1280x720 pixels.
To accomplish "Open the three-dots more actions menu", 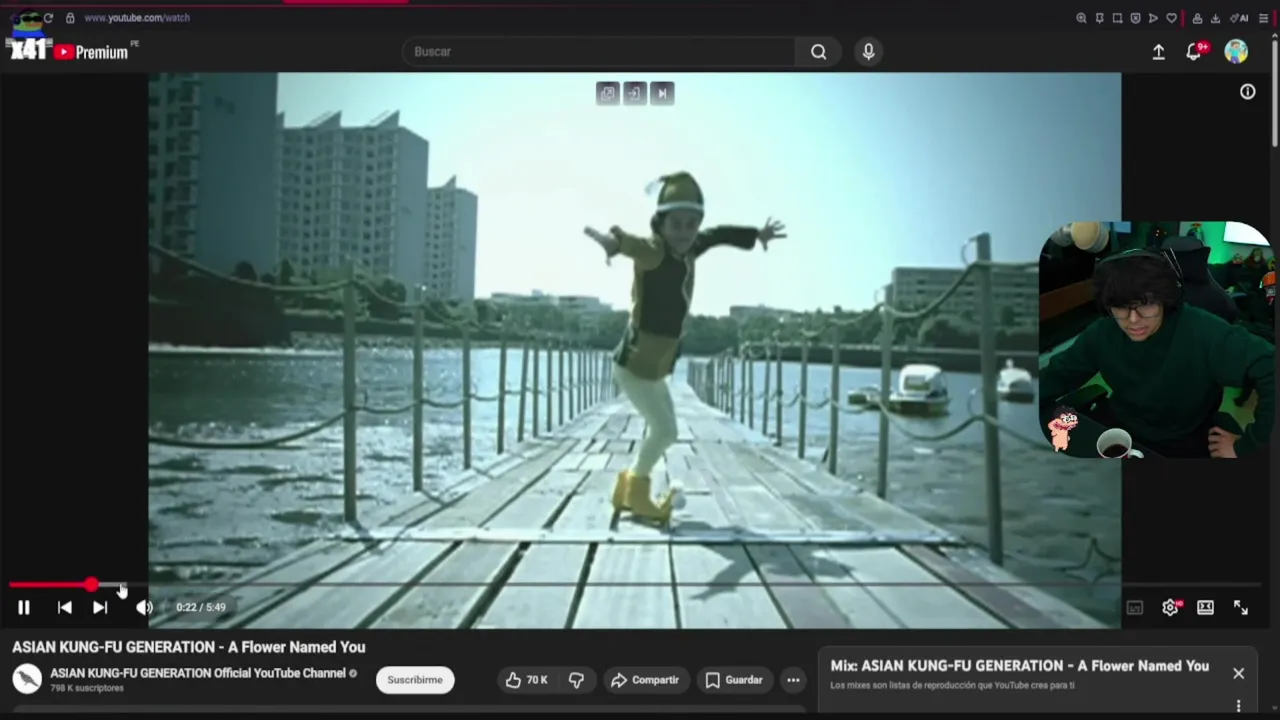I will tap(793, 680).
